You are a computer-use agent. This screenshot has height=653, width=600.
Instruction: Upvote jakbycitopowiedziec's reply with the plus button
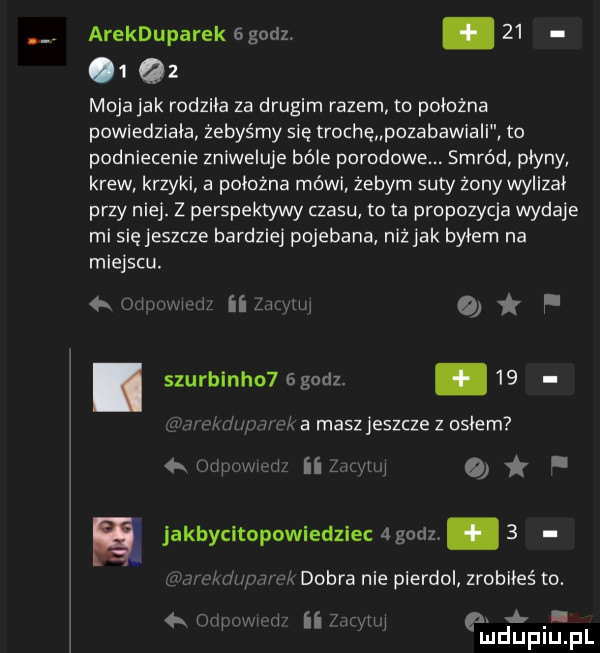[x=473, y=533]
